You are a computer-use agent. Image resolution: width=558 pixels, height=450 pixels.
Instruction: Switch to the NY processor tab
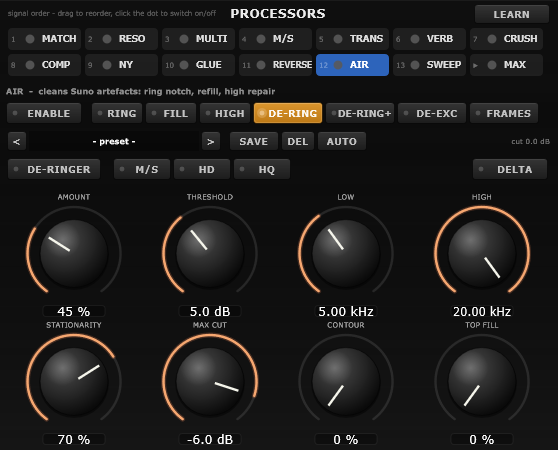pos(121,65)
